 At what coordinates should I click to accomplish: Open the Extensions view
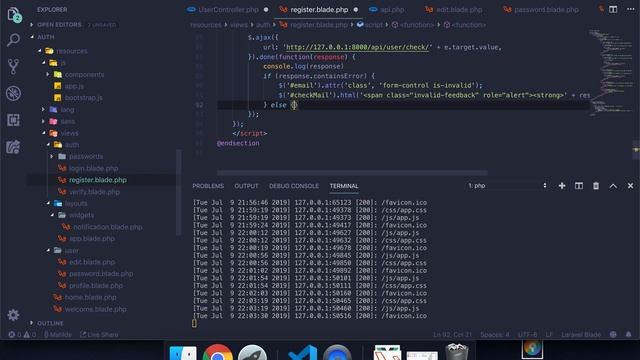pos(13,120)
